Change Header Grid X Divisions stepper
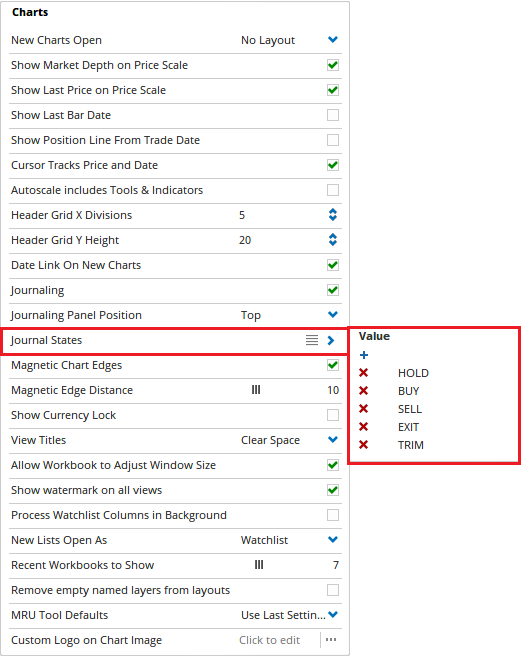The width and height of the screenshot is (522, 656). point(333,215)
